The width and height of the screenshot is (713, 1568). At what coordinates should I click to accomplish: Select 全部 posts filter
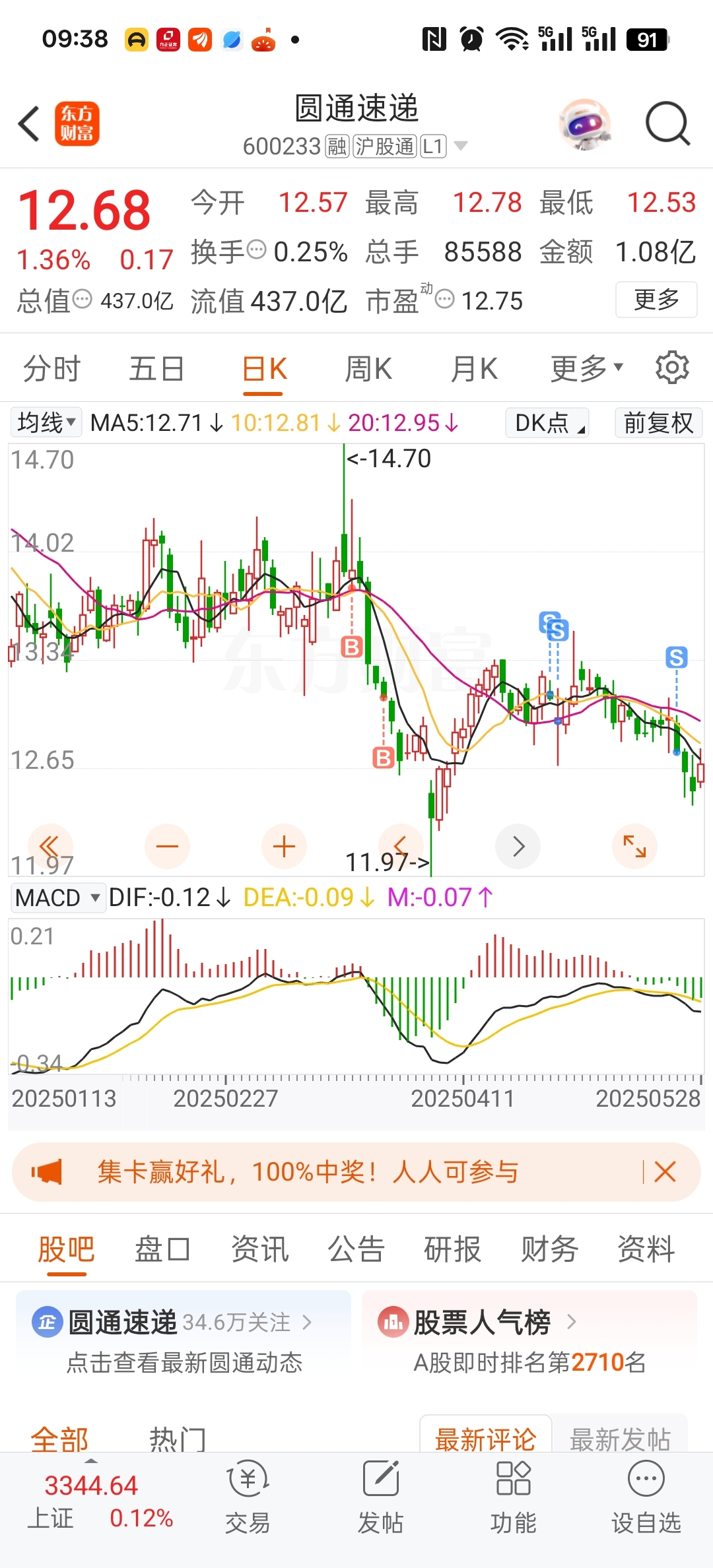[x=59, y=1439]
